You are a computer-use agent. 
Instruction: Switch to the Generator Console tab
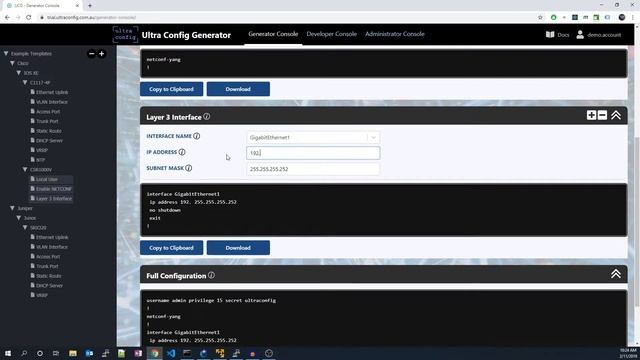tap(273, 34)
